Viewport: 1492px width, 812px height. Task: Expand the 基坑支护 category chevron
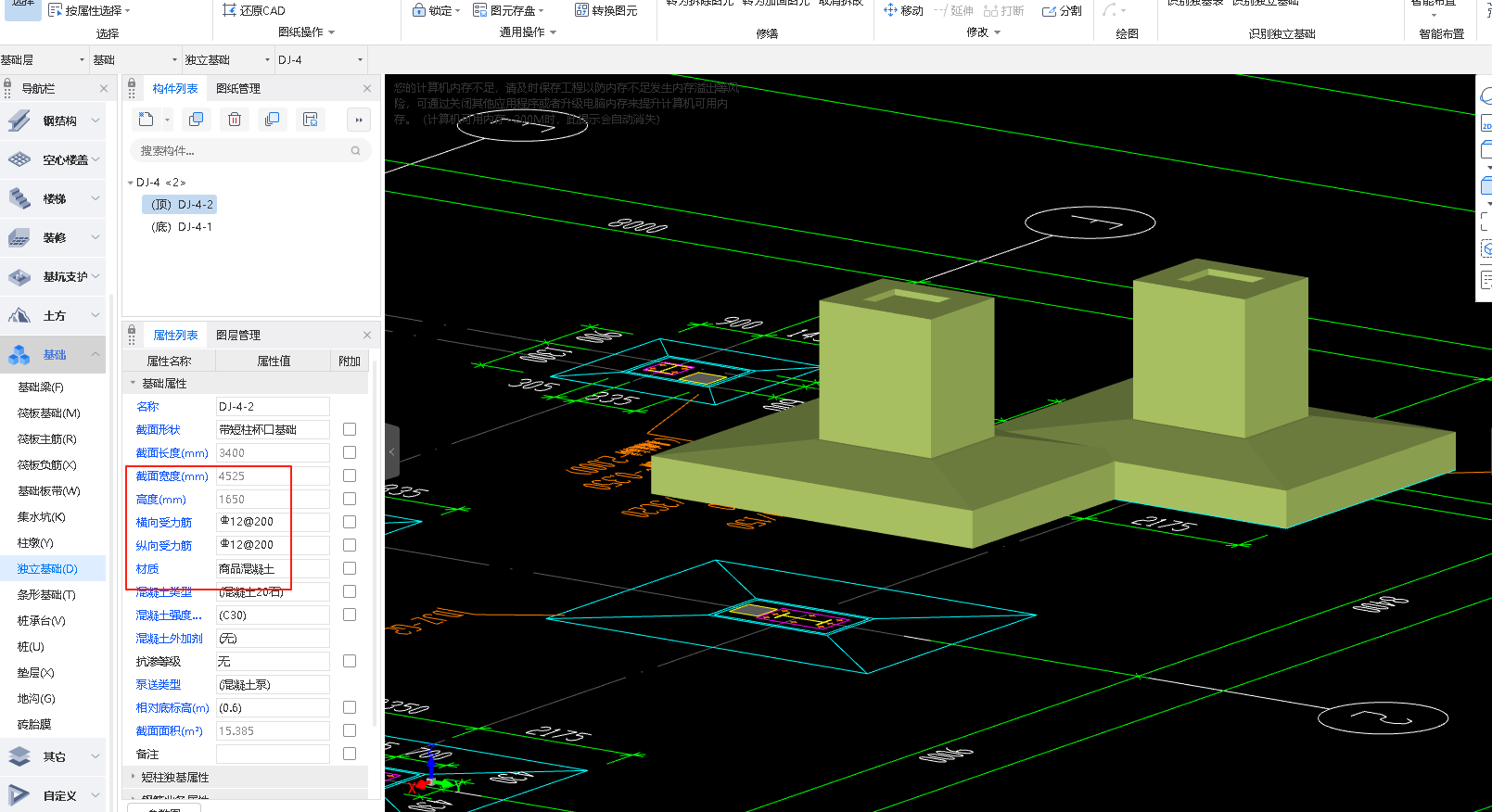point(96,276)
